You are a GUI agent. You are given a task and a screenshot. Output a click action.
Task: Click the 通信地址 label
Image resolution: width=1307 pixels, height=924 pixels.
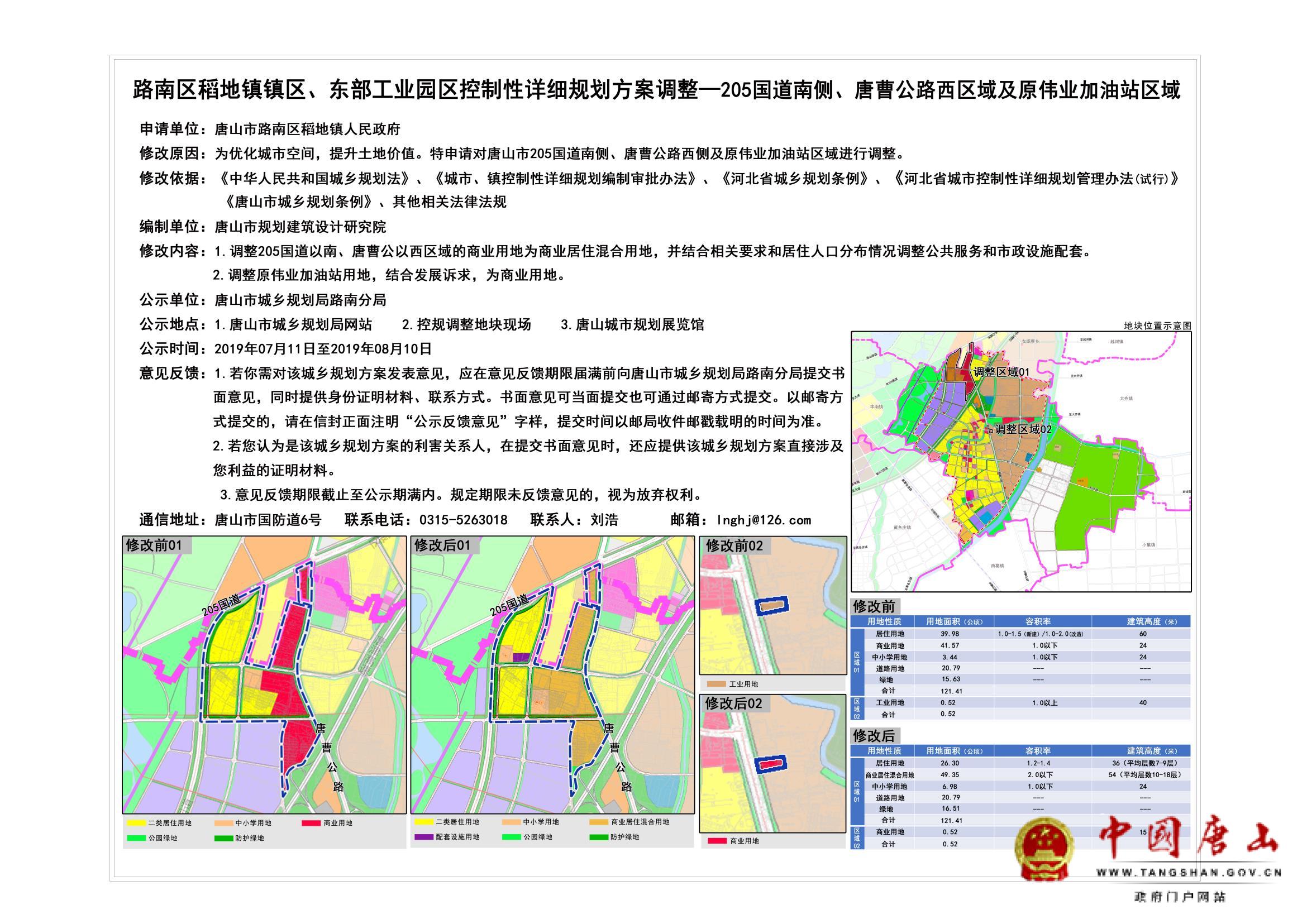(x=173, y=519)
